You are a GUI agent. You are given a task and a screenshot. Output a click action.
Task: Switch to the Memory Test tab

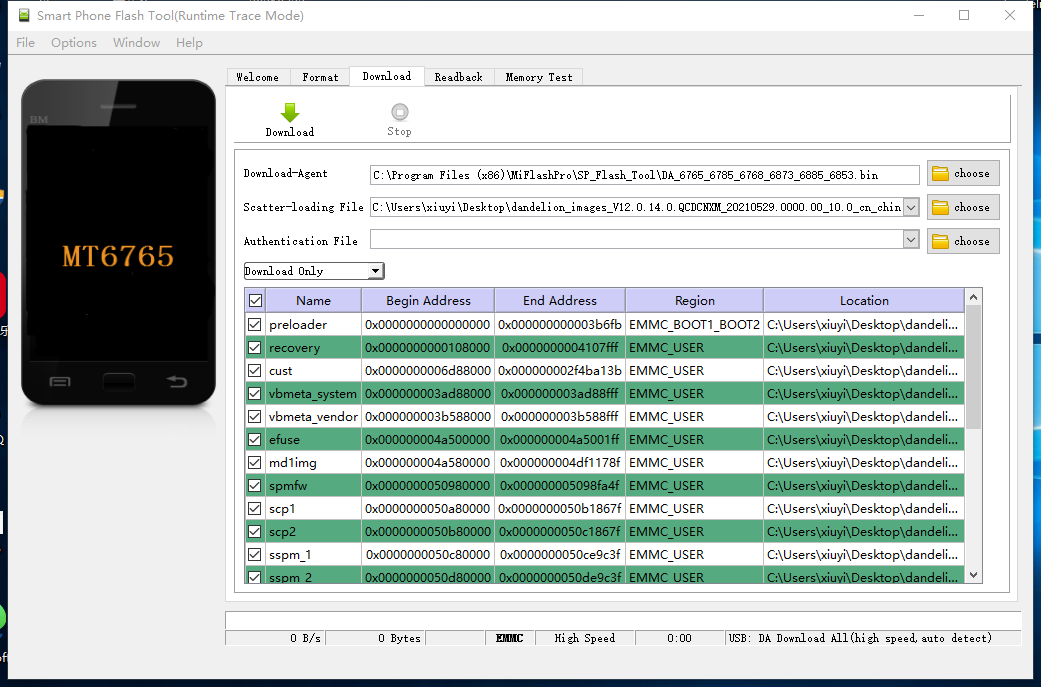tap(538, 77)
